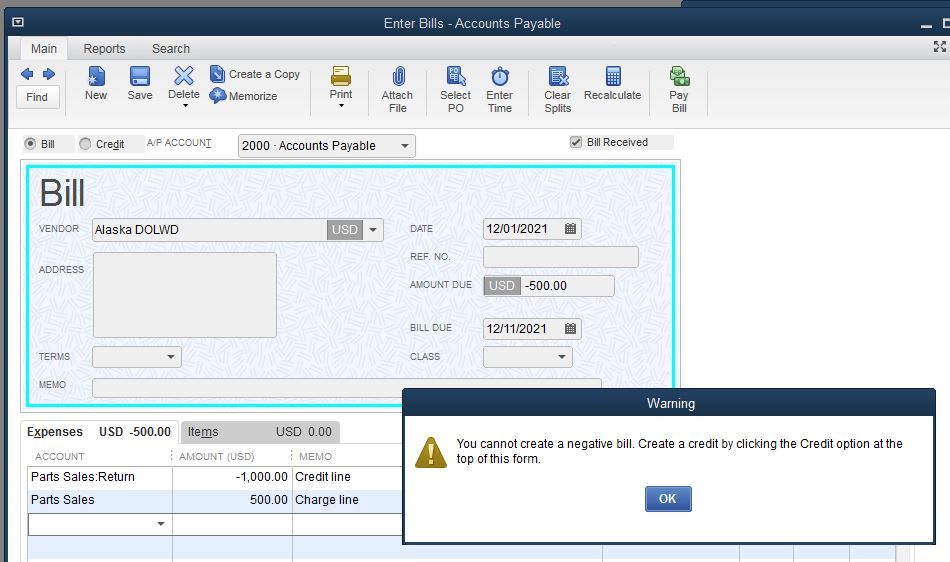This screenshot has height=562, width=950.
Task: Click Clear Splits icon
Action: coord(558,77)
